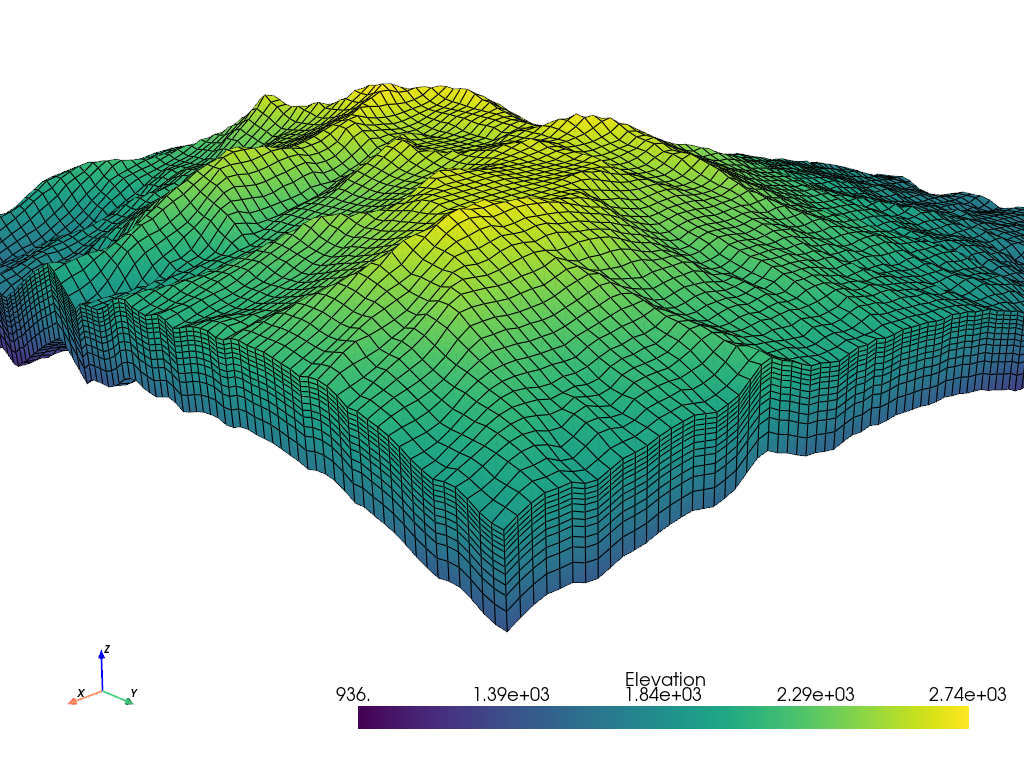Screen dimensions: 1024x768
Task: Click the Z axis label letter
Action: tap(106, 649)
